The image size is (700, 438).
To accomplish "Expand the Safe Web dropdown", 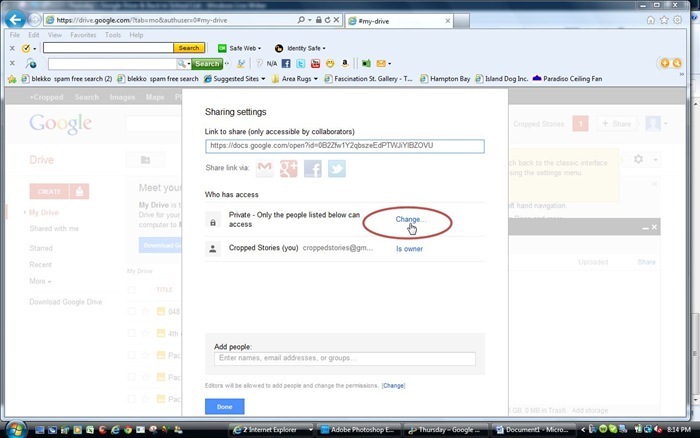I will coord(259,48).
